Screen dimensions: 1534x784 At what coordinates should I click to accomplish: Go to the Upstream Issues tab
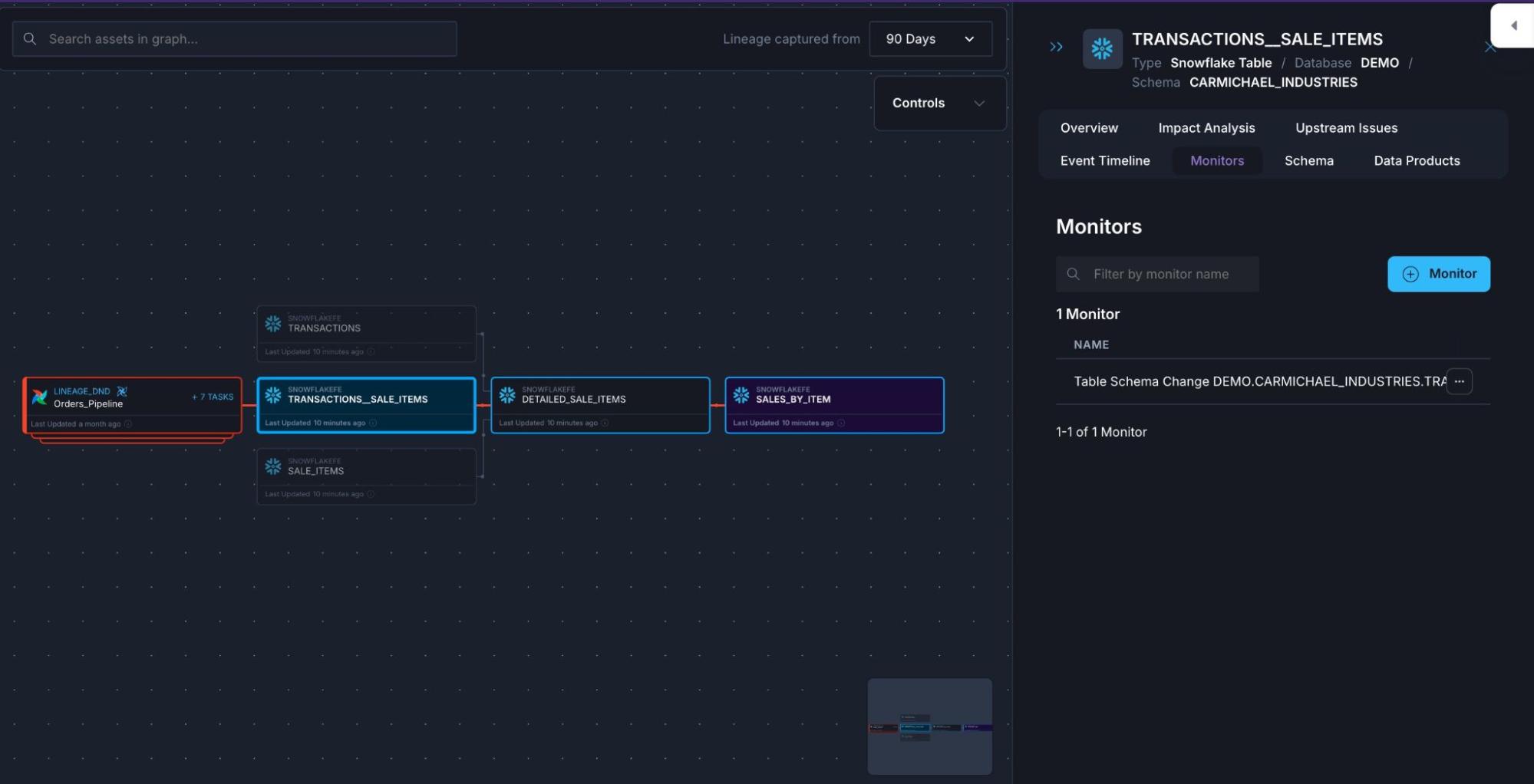pos(1346,128)
